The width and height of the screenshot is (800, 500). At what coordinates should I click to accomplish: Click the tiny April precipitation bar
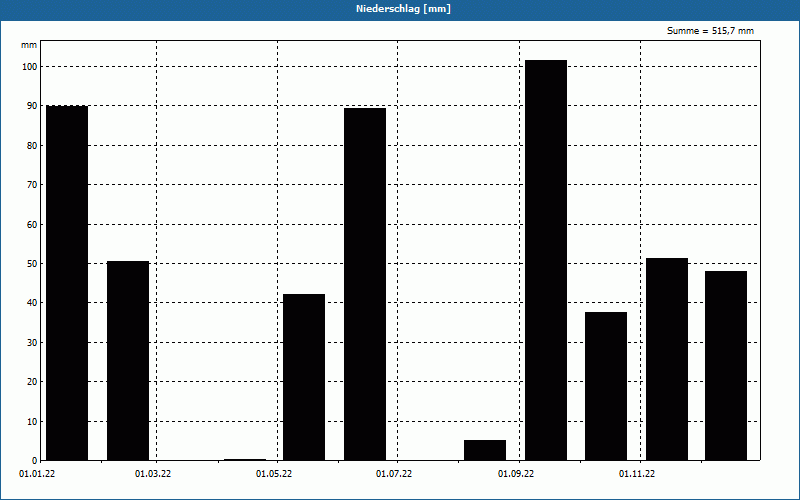click(x=245, y=460)
